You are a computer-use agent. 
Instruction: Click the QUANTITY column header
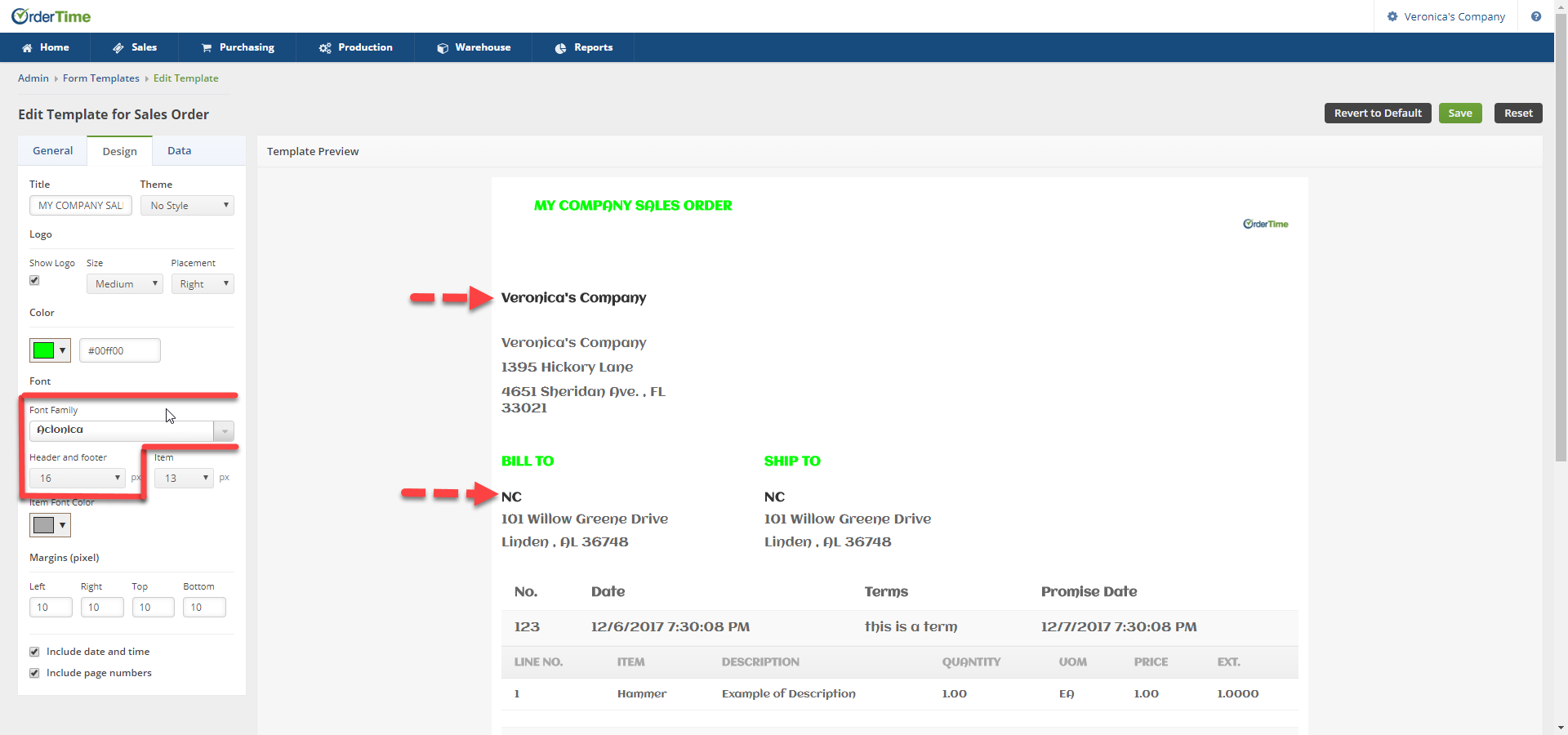pos(971,662)
